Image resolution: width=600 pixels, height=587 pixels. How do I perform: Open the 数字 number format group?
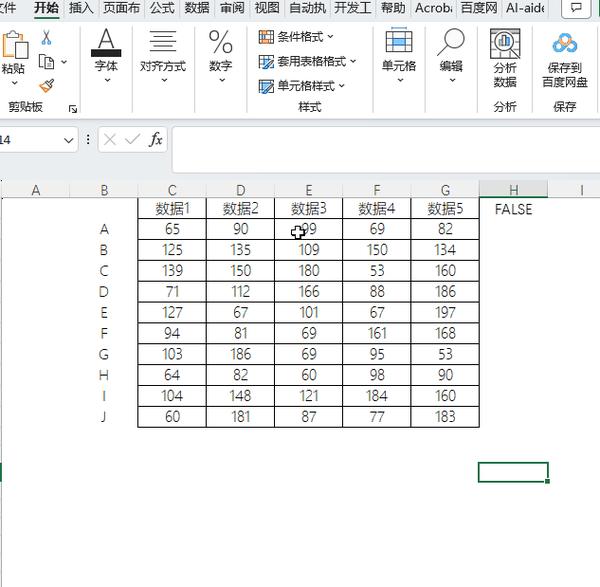(221, 55)
